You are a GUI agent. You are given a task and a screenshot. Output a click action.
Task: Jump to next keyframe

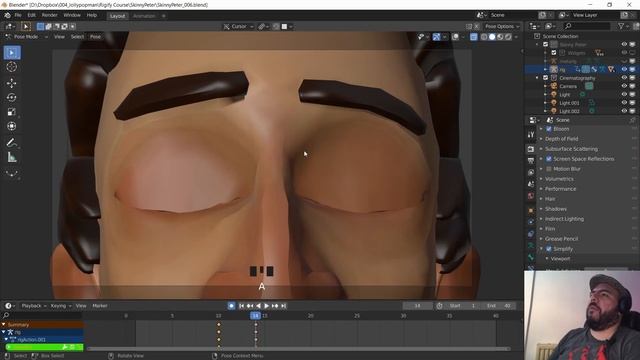[x=275, y=306]
